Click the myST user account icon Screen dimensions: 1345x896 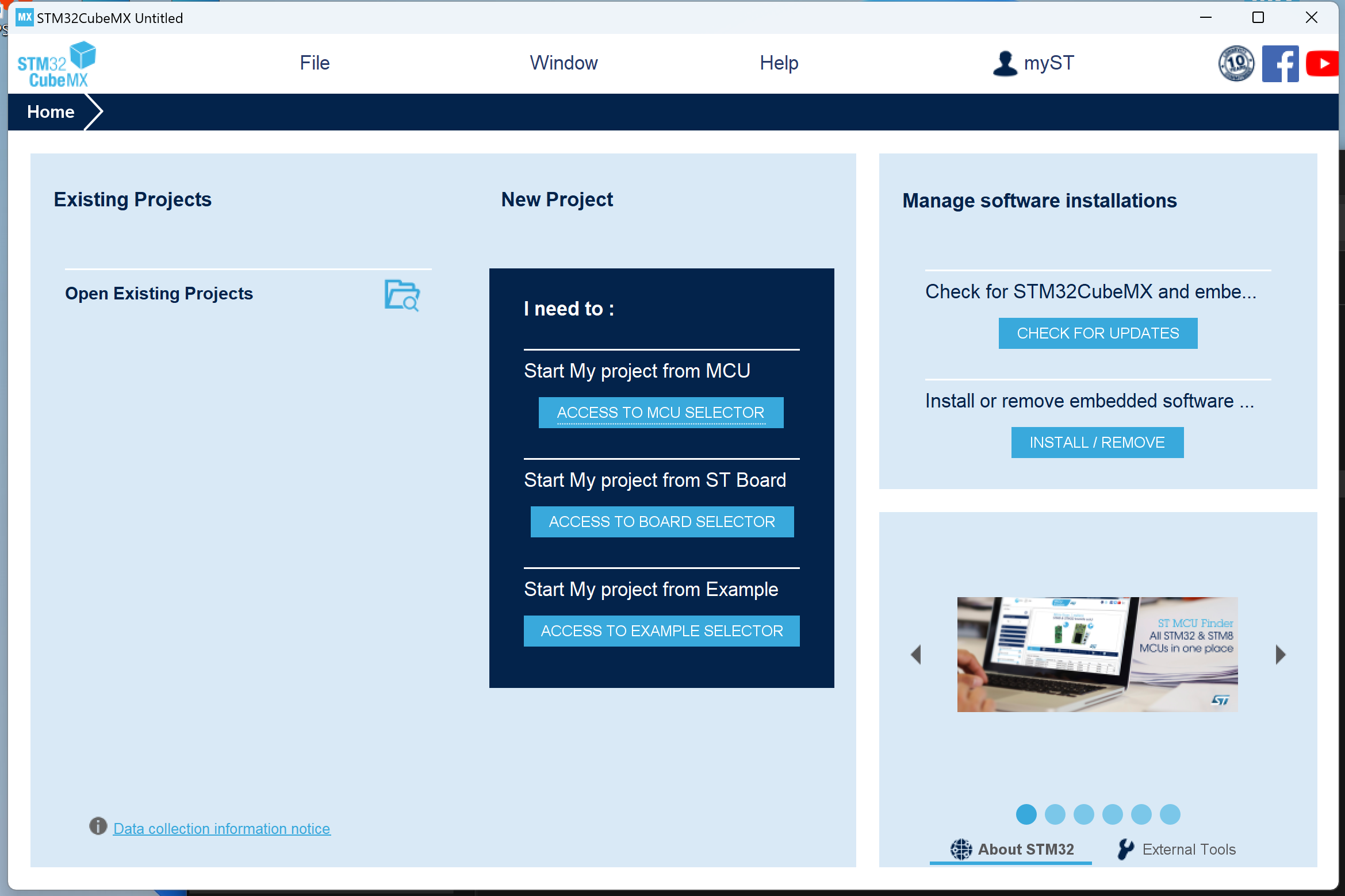tap(1005, 63)
